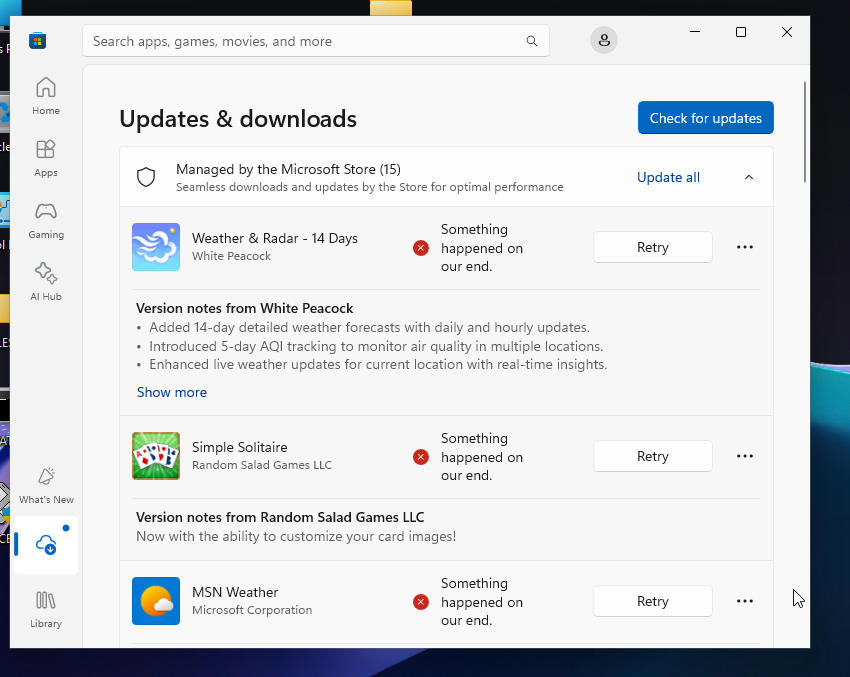850x677 pixels.
Task: Maximize the Microsoft Store window
Action: (740, 33)
